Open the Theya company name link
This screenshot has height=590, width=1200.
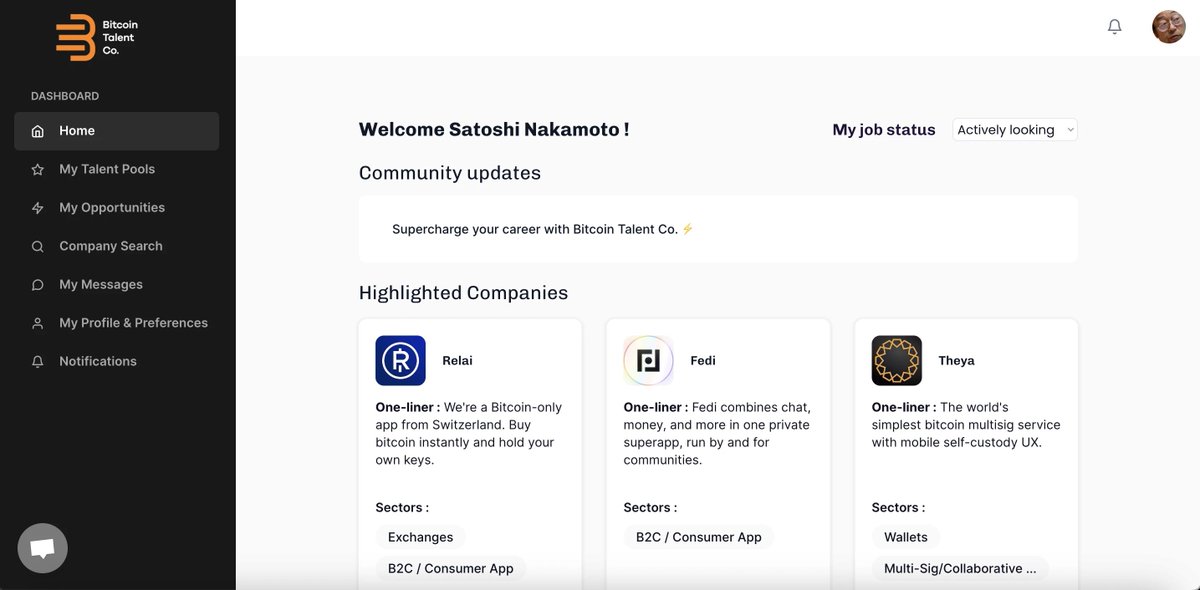point(956,361)
